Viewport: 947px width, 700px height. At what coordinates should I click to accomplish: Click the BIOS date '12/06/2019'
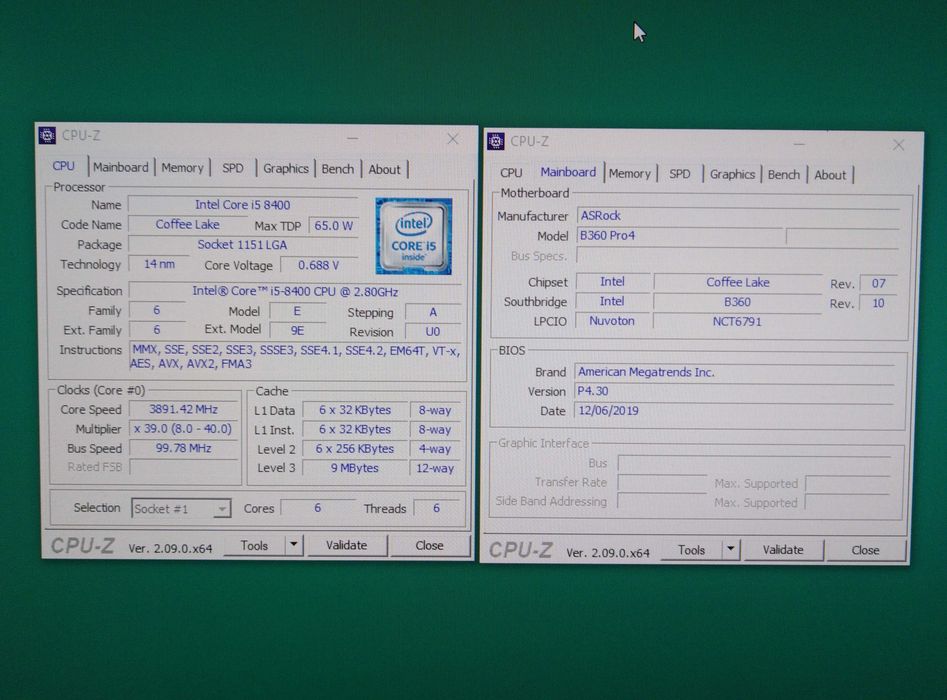coord(734,411)
